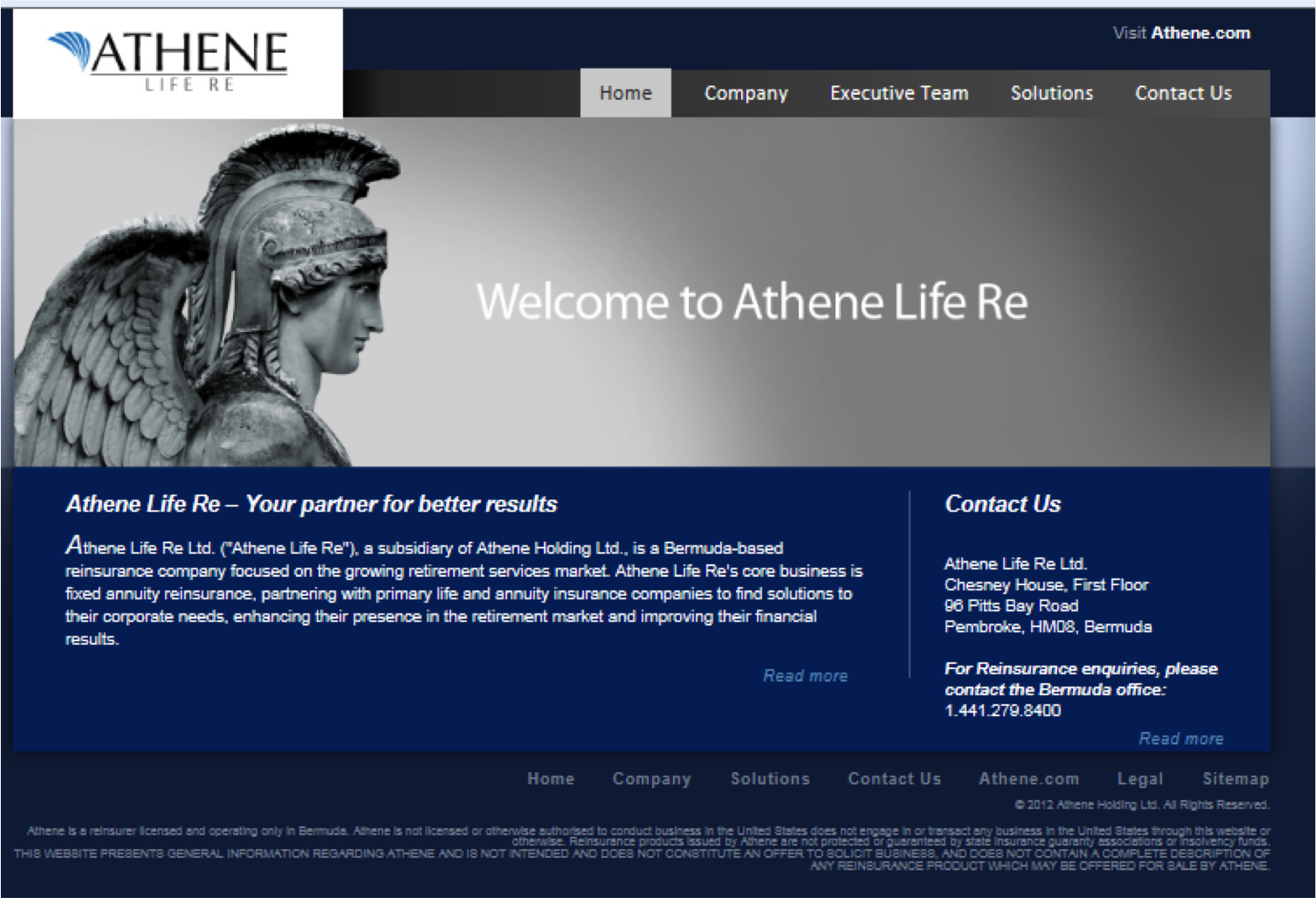Open Sitemap link in footer

coord(1236,779)
